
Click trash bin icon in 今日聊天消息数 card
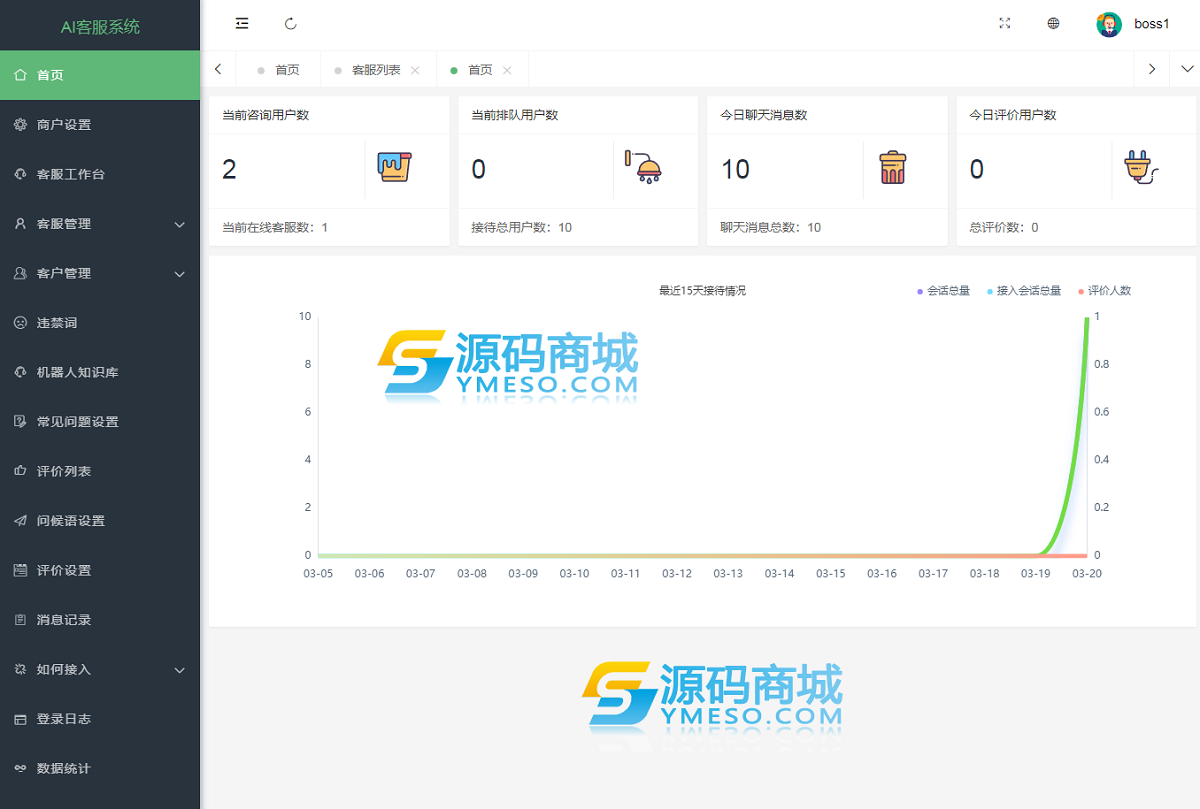click(x=893, y=167)
